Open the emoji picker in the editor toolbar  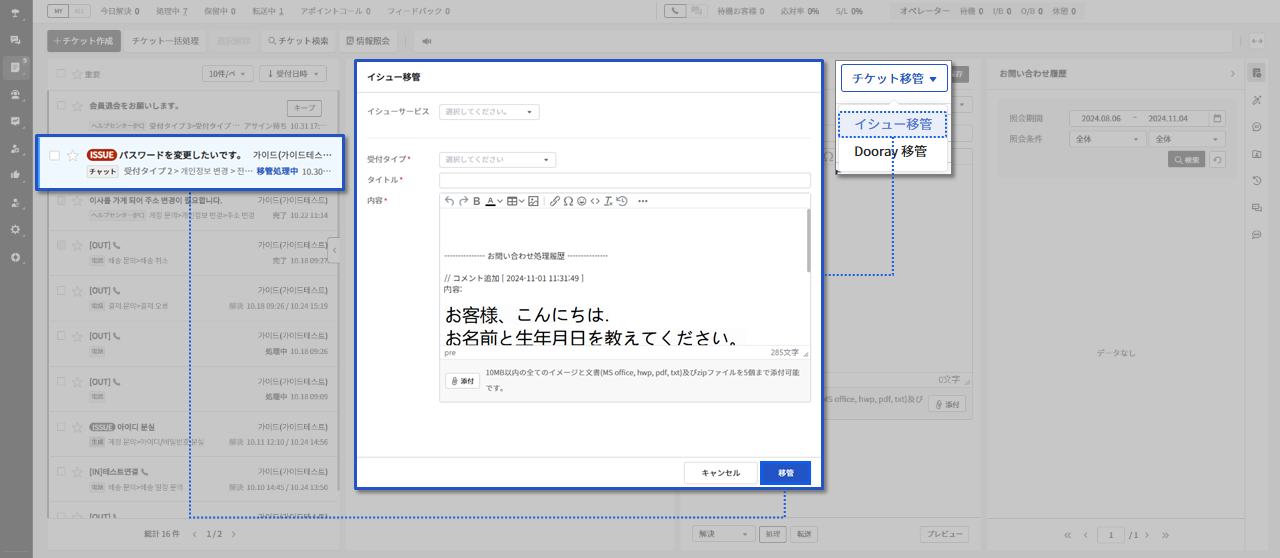pyautogui.click(x=581, y=201)
